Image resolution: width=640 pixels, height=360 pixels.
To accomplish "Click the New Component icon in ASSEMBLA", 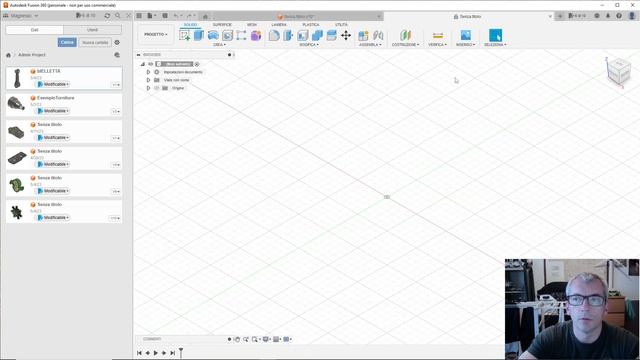I will [363, 36].
